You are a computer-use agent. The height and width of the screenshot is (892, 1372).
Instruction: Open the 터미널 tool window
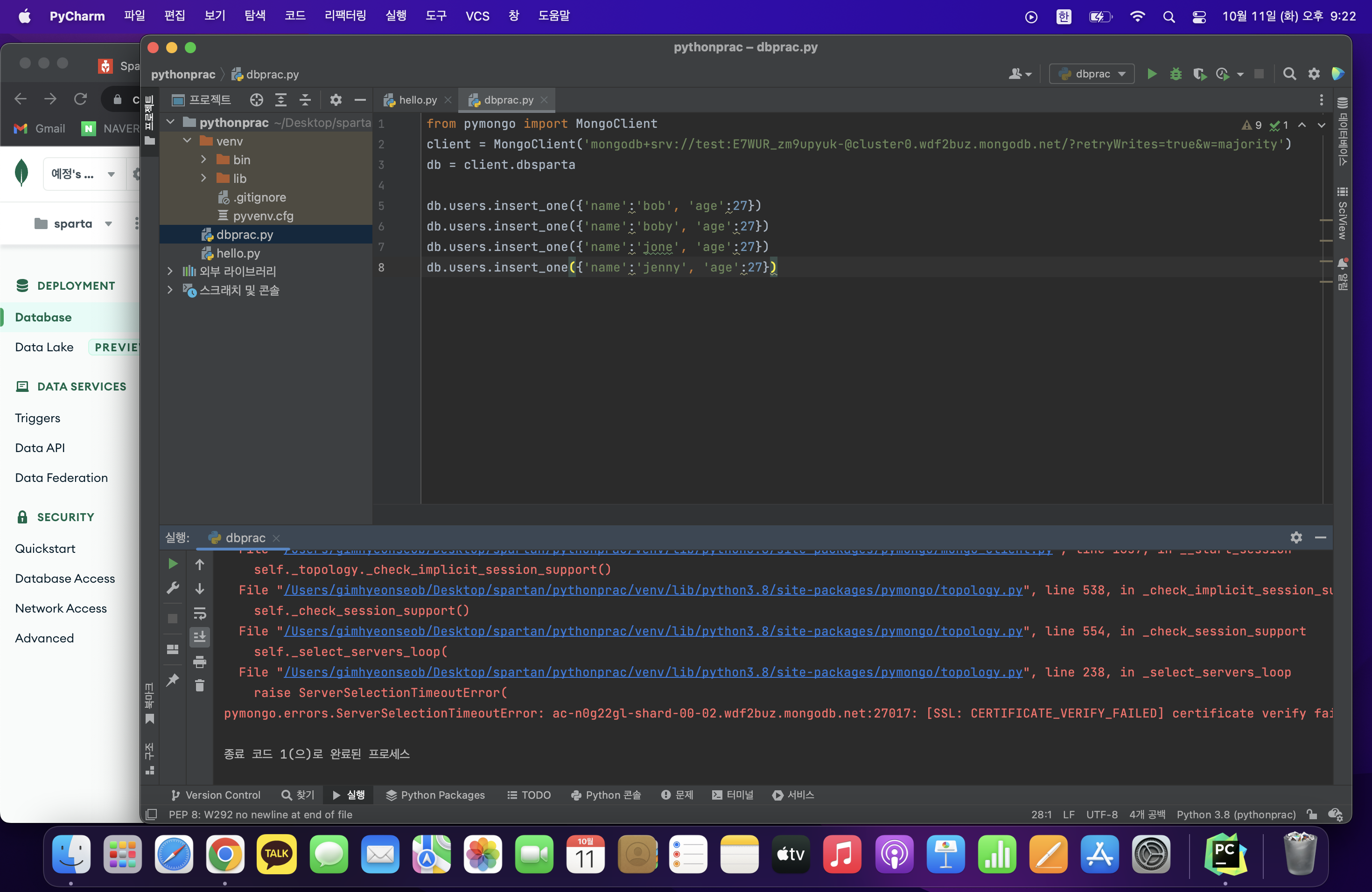pos(733,794)
